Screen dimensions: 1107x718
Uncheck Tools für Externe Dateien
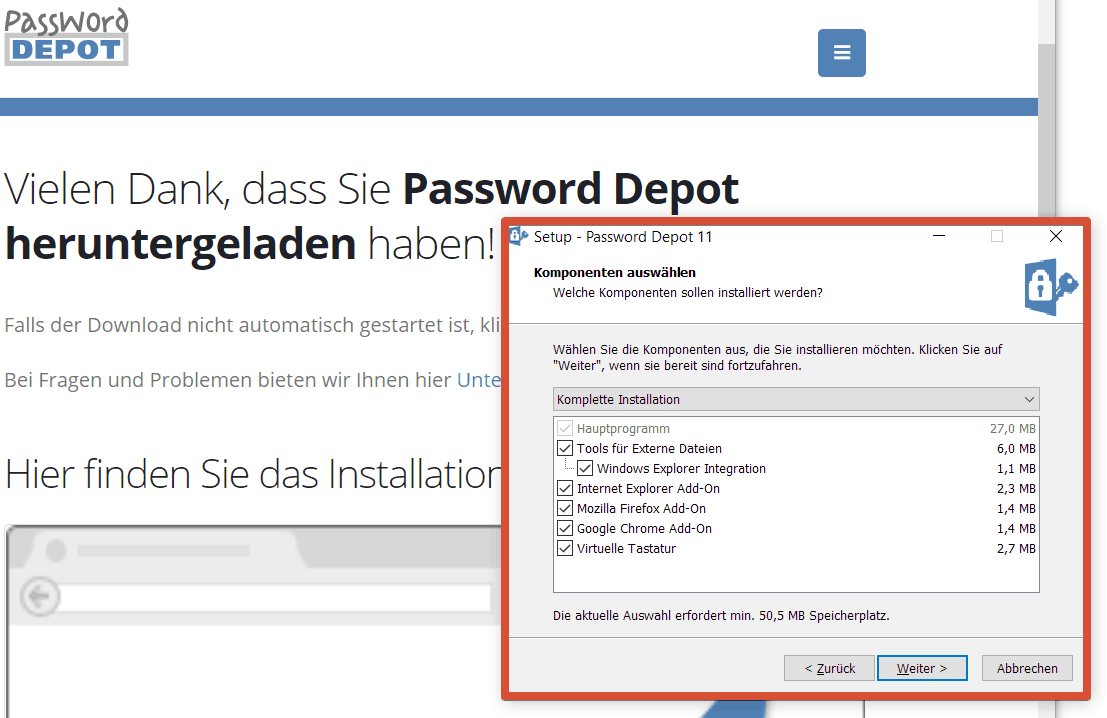click(565, 448)
